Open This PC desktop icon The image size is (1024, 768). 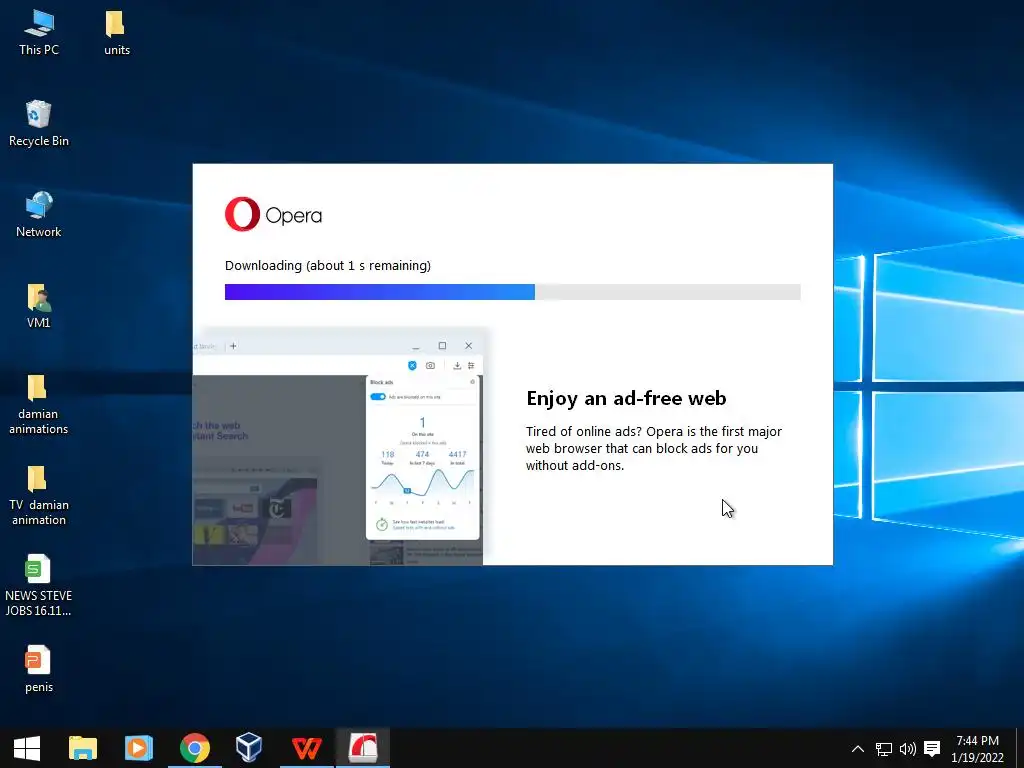click(39, 33)
